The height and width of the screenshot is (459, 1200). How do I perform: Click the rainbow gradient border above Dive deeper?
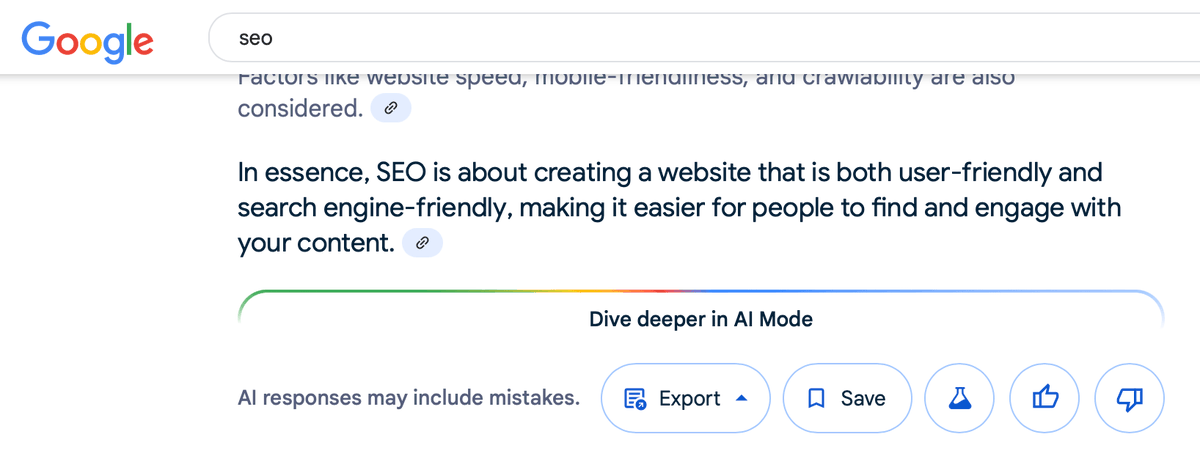point(701,292)
